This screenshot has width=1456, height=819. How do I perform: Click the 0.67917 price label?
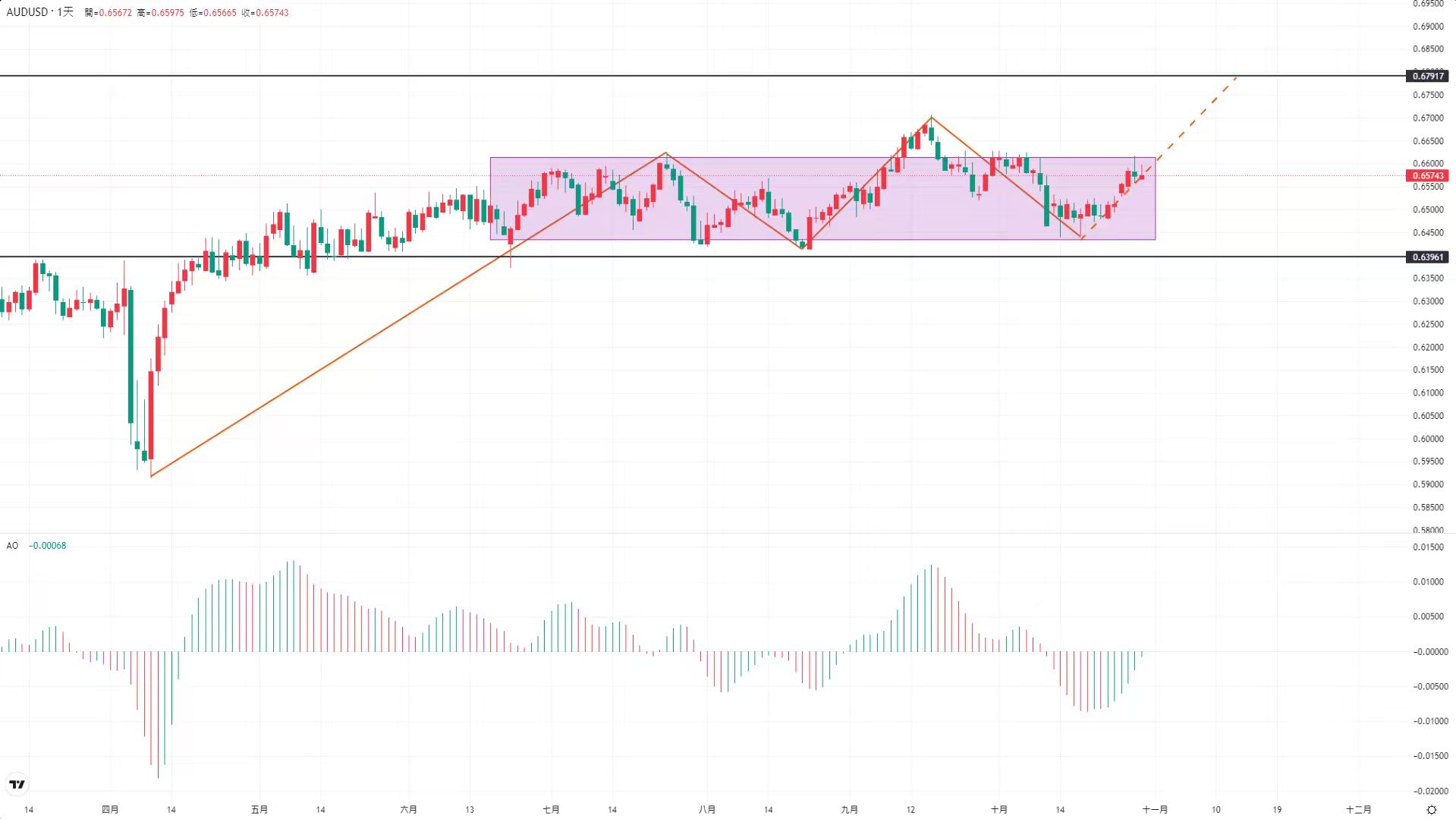coord(1427,76)
